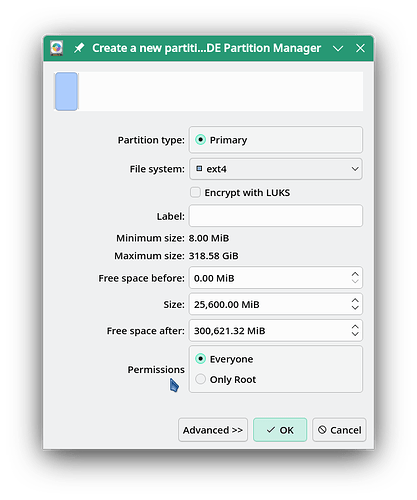417x500 pixels.
Task: Click the title bar down-chevron icon
Action: click(338, 48)
